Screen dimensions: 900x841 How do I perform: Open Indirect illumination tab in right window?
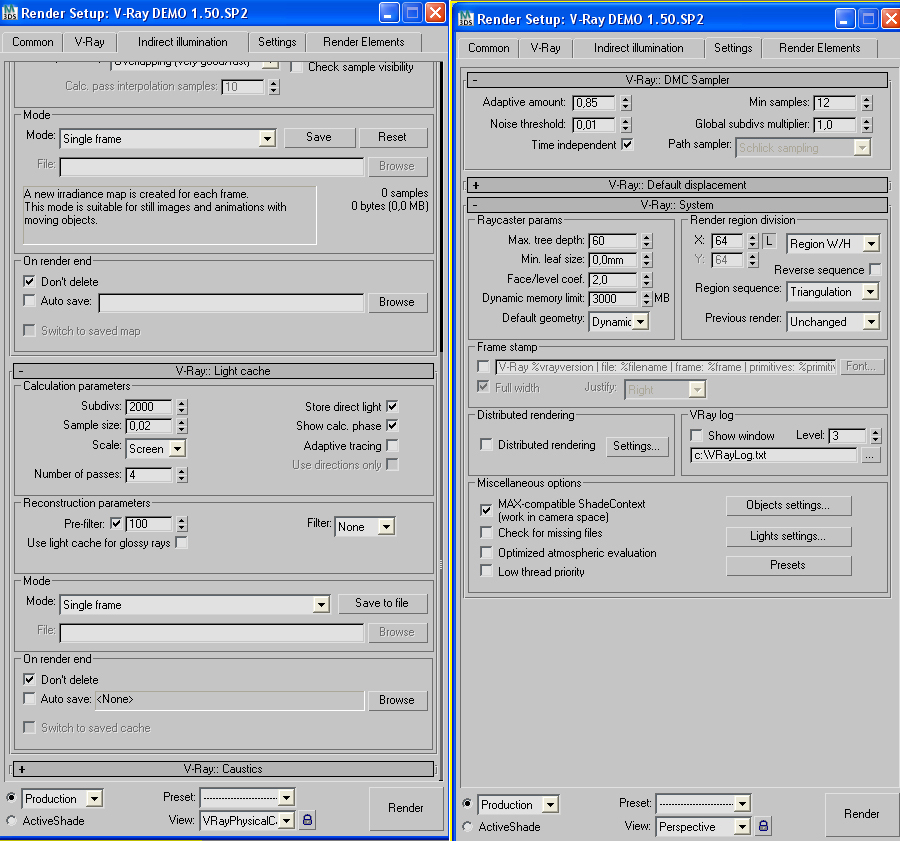coord(638,48)
